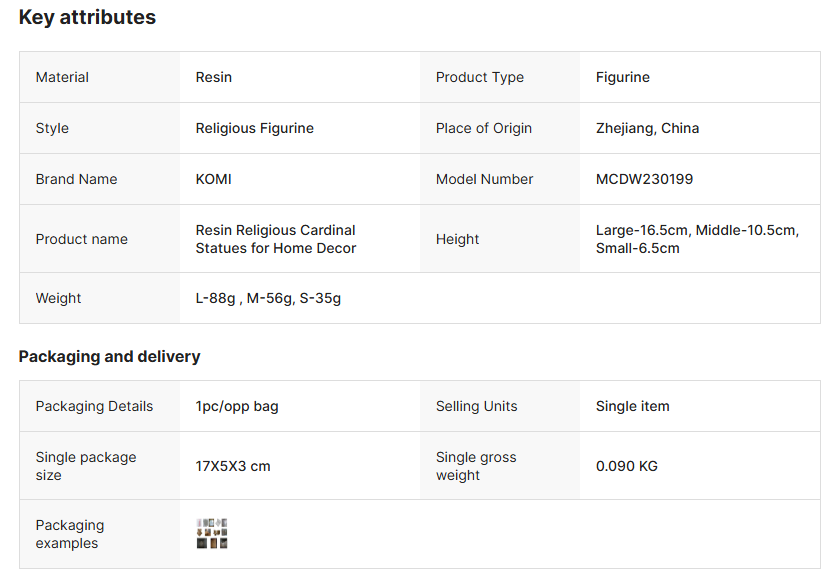Click the Model Number label cell
This screenshot has height=577, width=822.
[x=484, y=179]
